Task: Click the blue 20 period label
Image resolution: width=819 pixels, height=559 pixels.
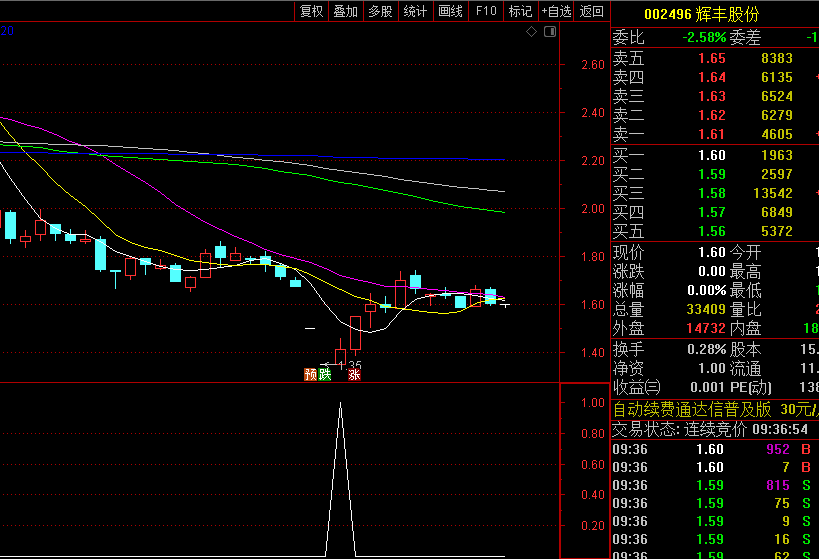Action: 7,31
